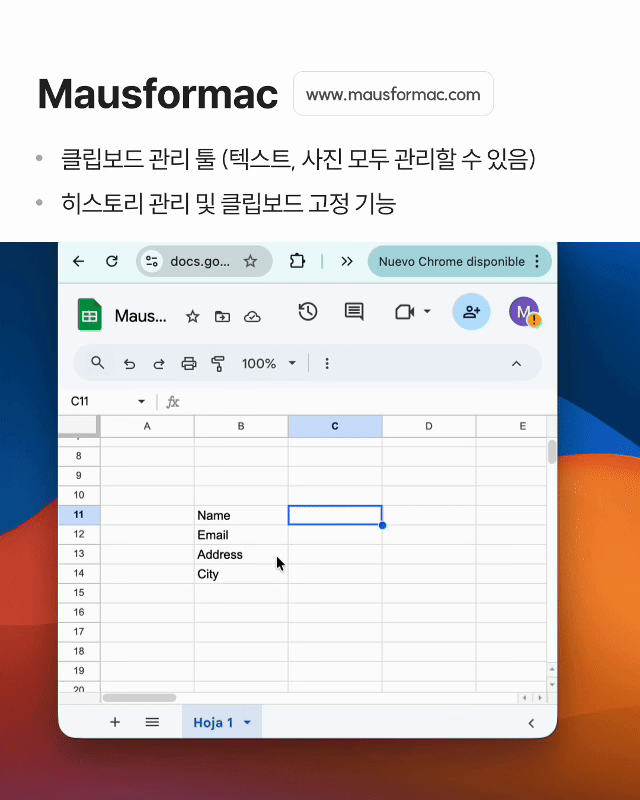Screen dimensions: 640x800
Task: Redo the last action
Action: click(x=159, y=364)
